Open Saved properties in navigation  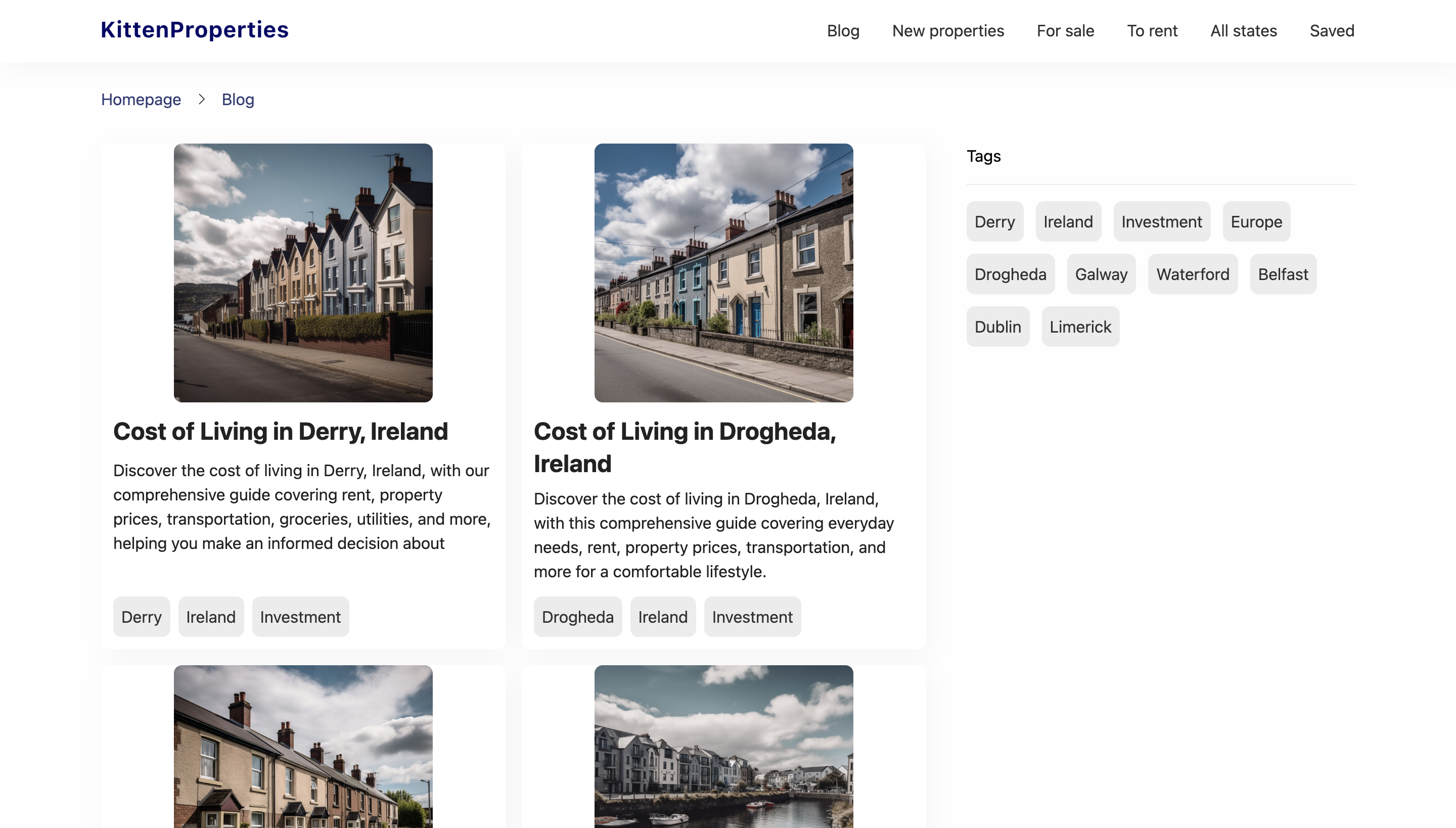coord(1332,31)
